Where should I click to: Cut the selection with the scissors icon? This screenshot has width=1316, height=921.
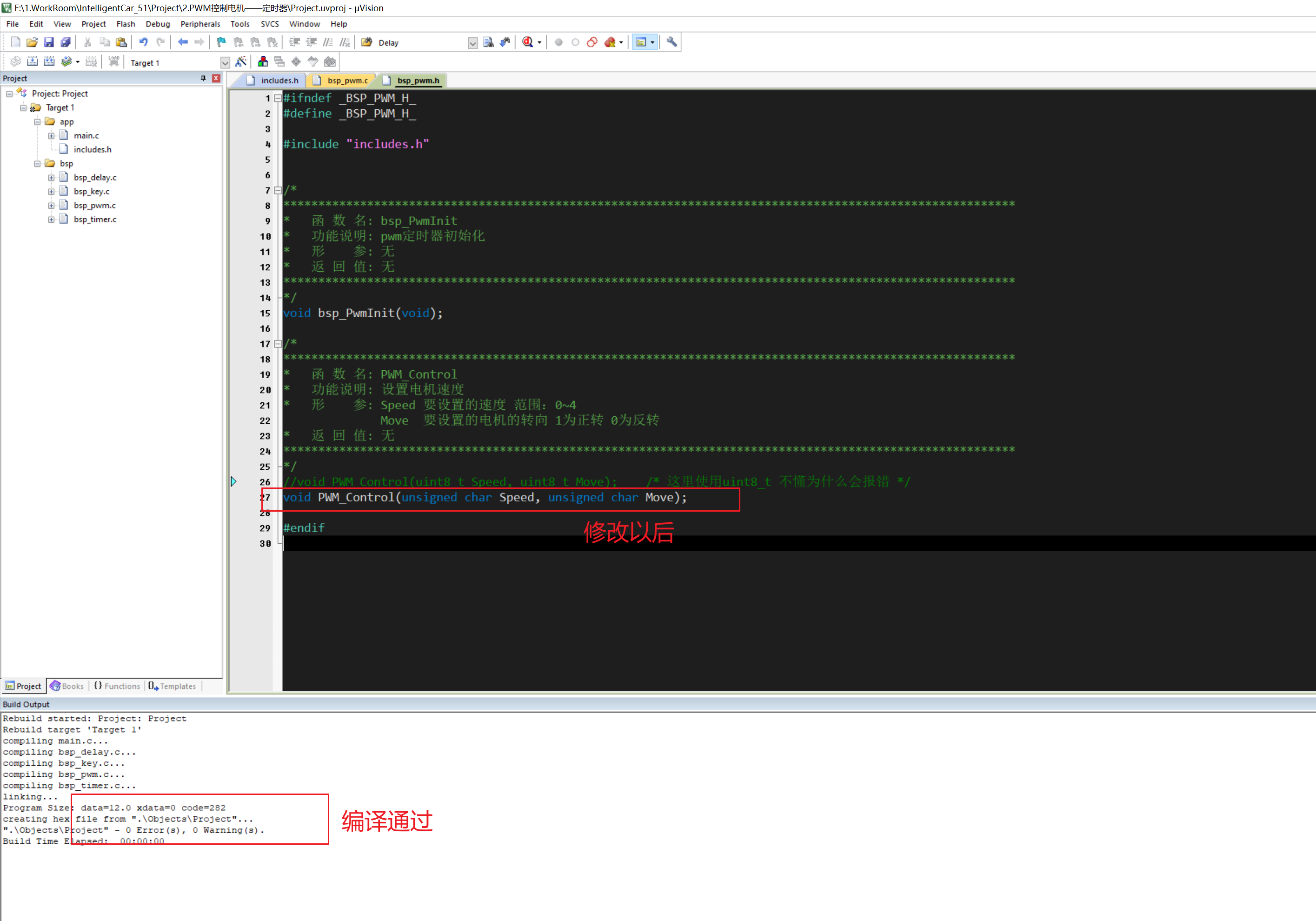[88, 42]
